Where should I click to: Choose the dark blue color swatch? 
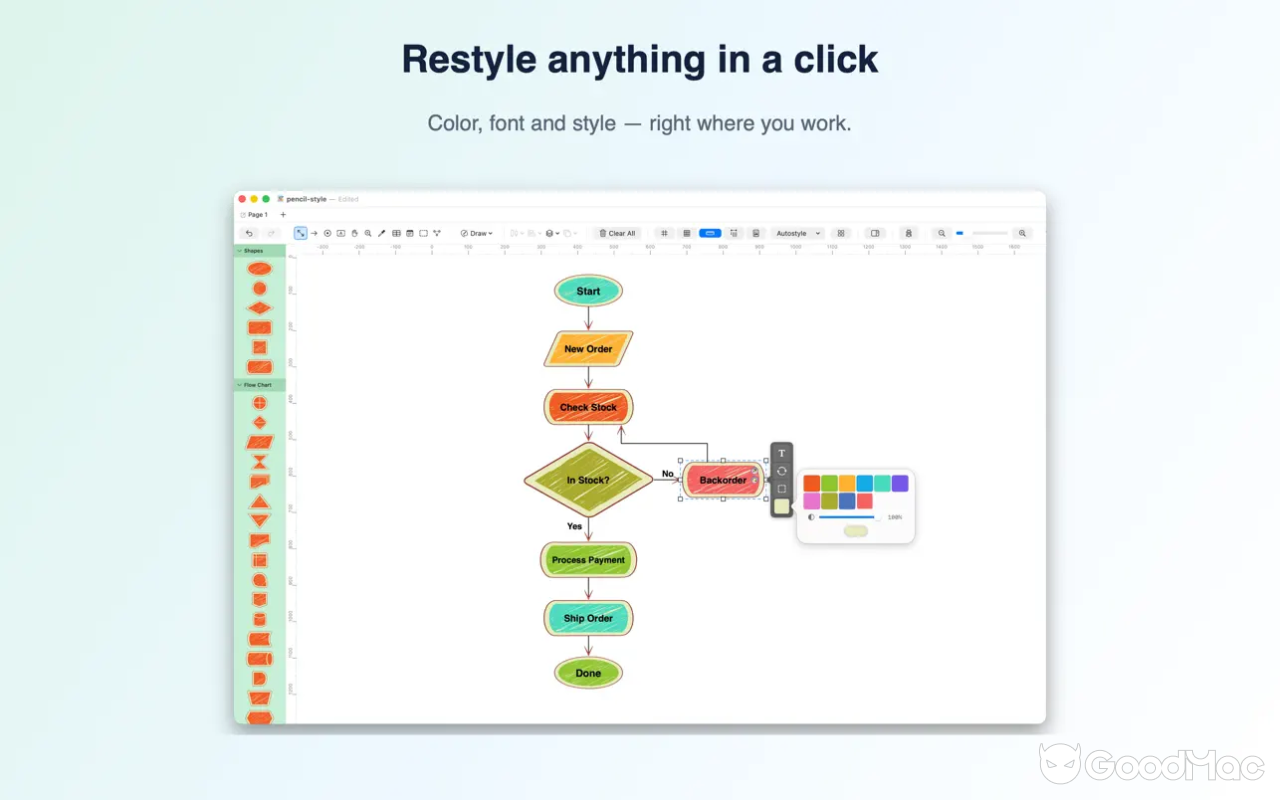[847, 501]
